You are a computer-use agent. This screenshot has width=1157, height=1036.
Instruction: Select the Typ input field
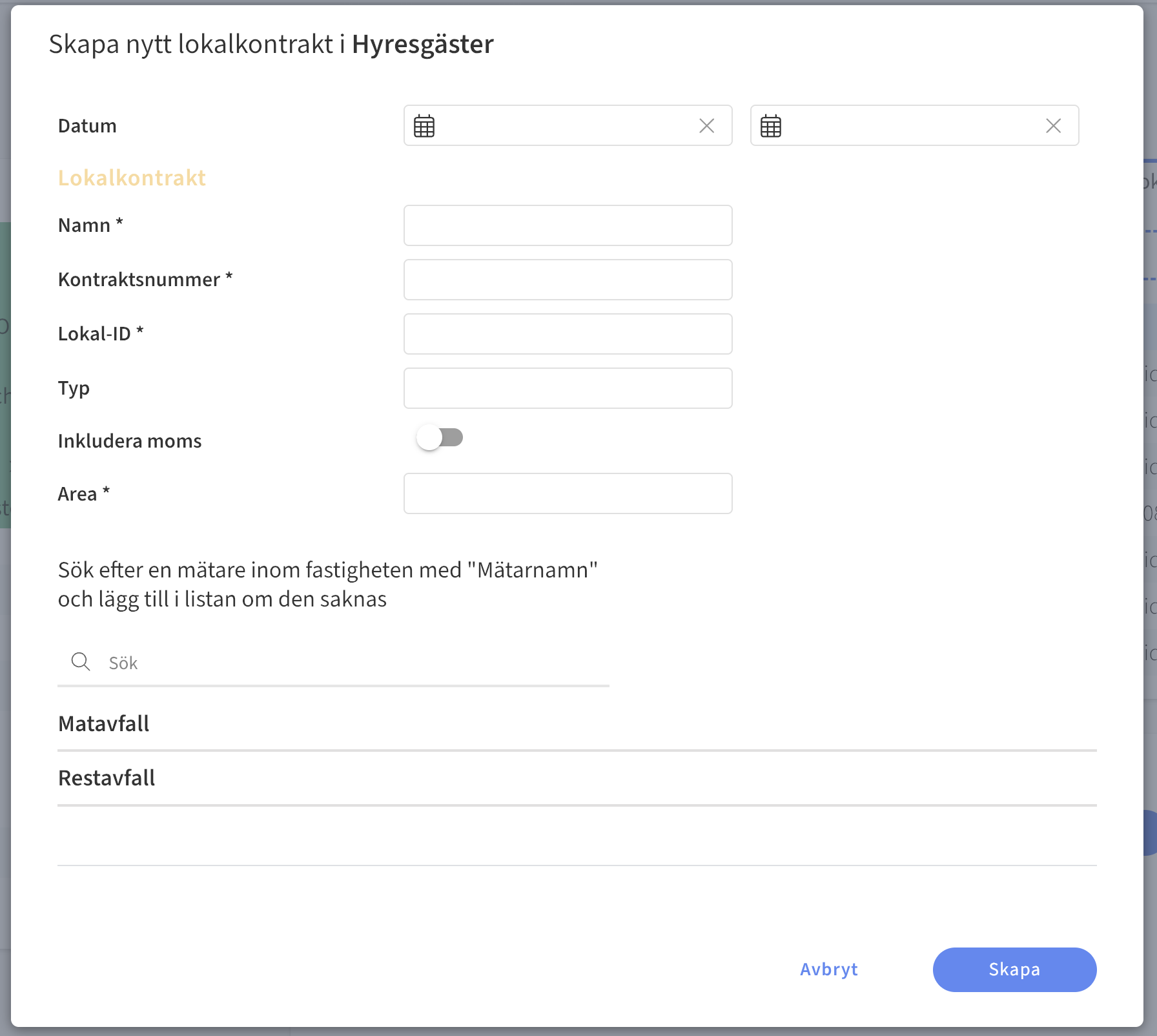(568, 388)
